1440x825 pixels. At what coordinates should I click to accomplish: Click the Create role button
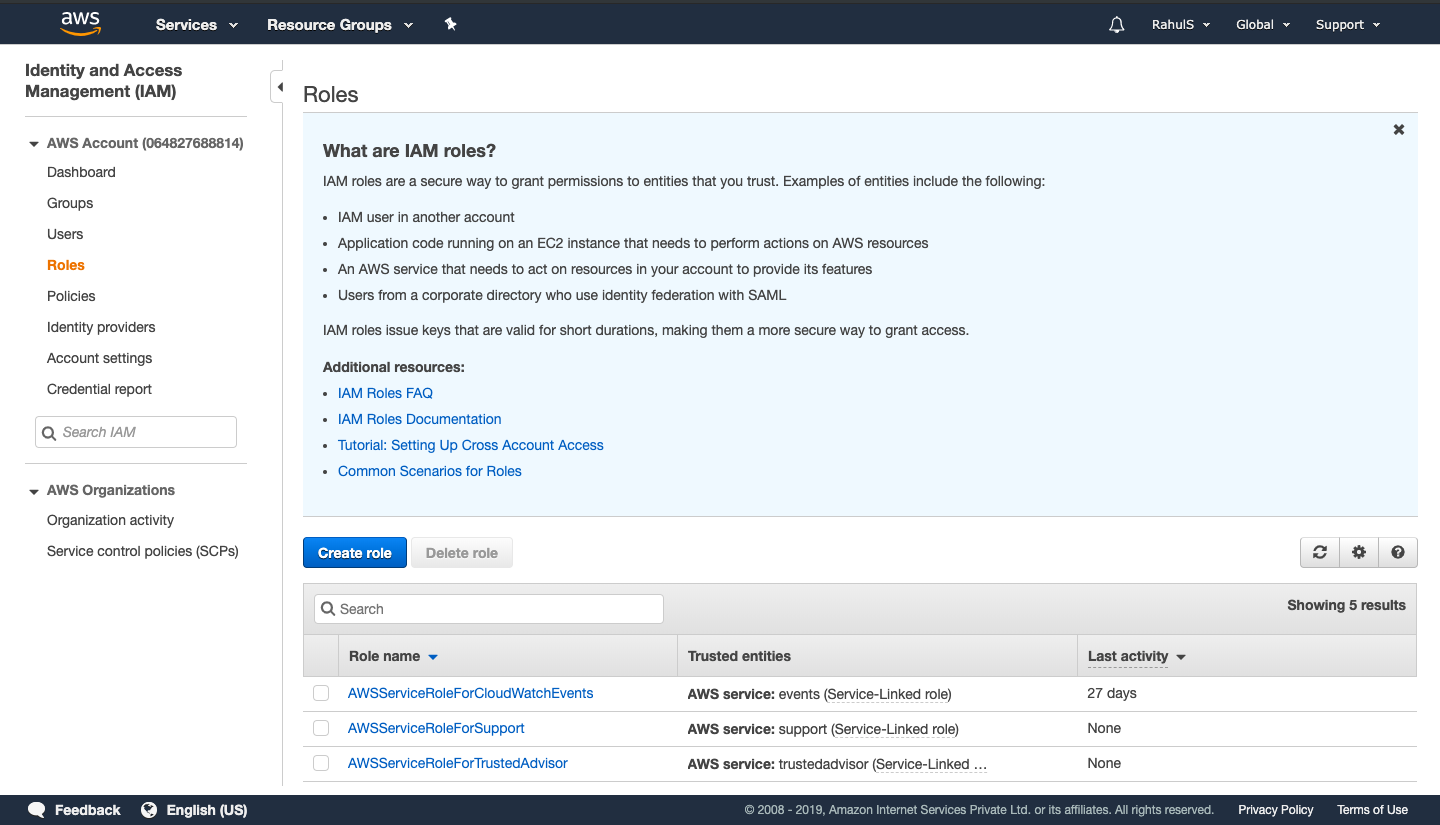354,552
